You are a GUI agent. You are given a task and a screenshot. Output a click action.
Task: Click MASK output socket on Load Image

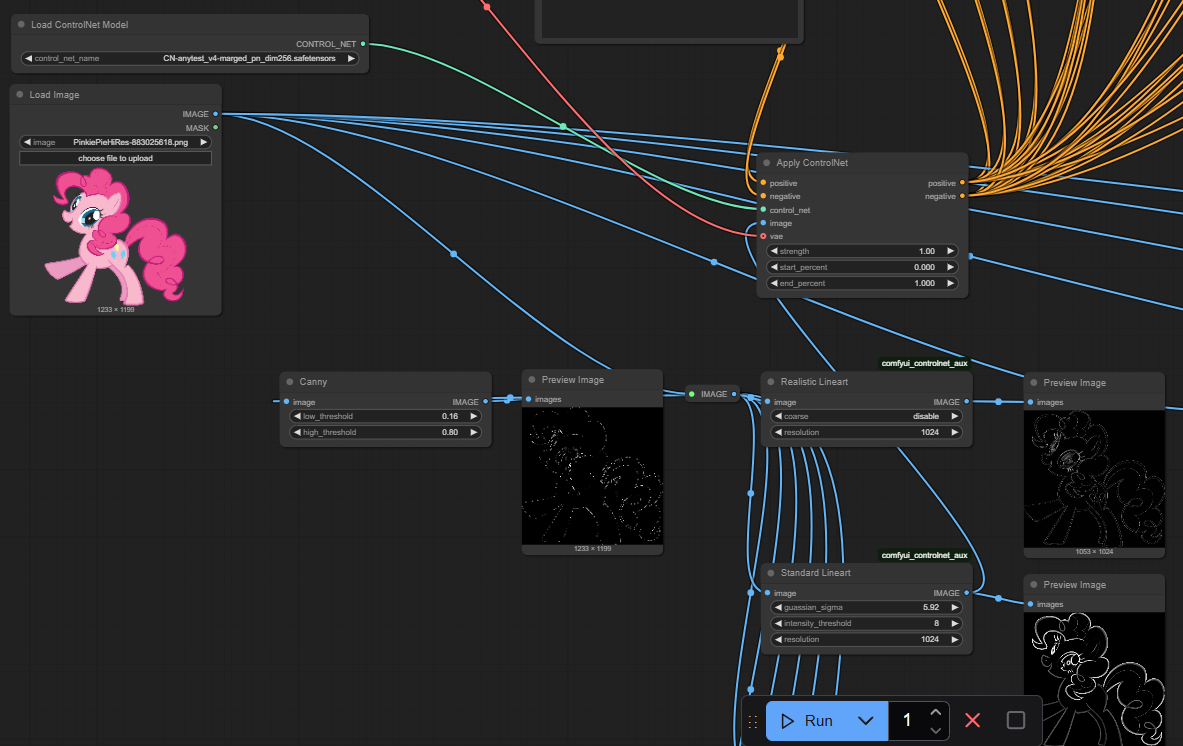pyautogui.click(x=216, y=127)
